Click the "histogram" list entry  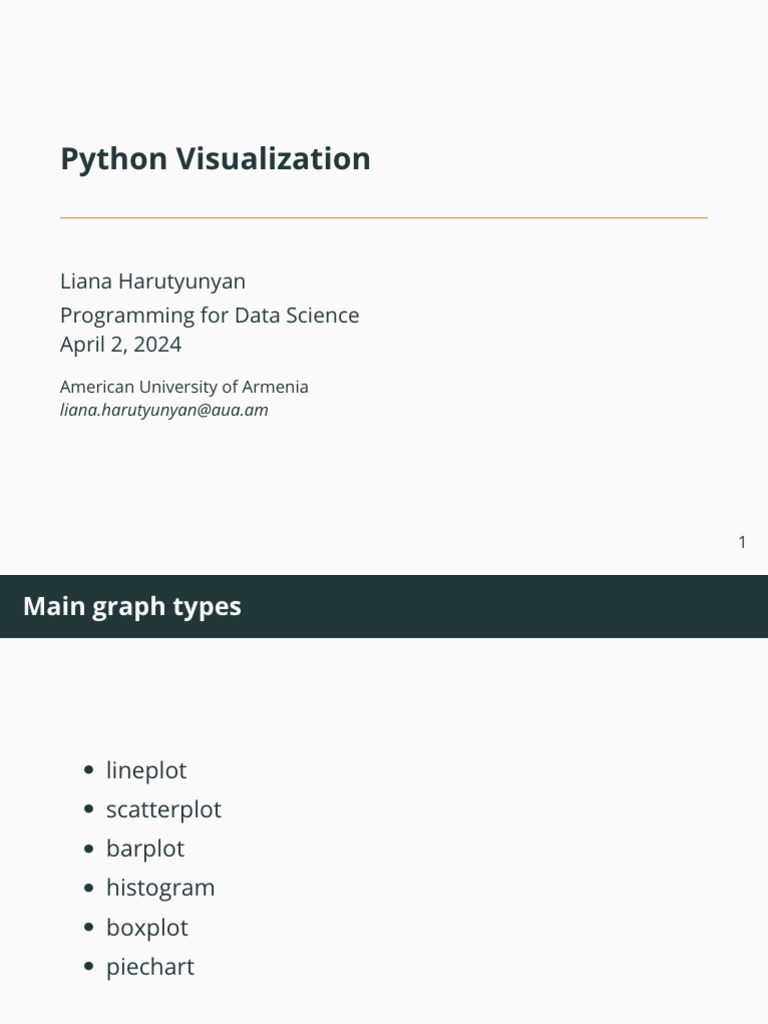click(160, 888)
